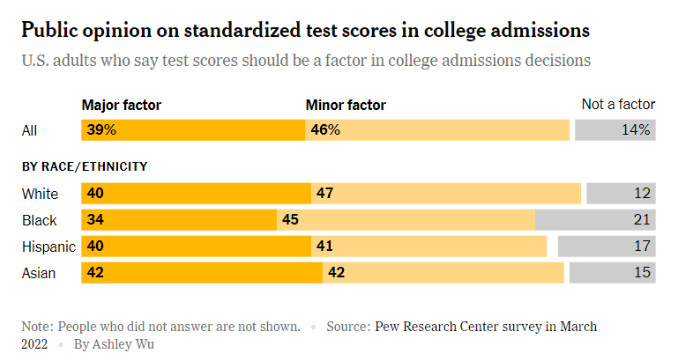
Task: Click the All major factor 39% bar
Action: (193, 130)
